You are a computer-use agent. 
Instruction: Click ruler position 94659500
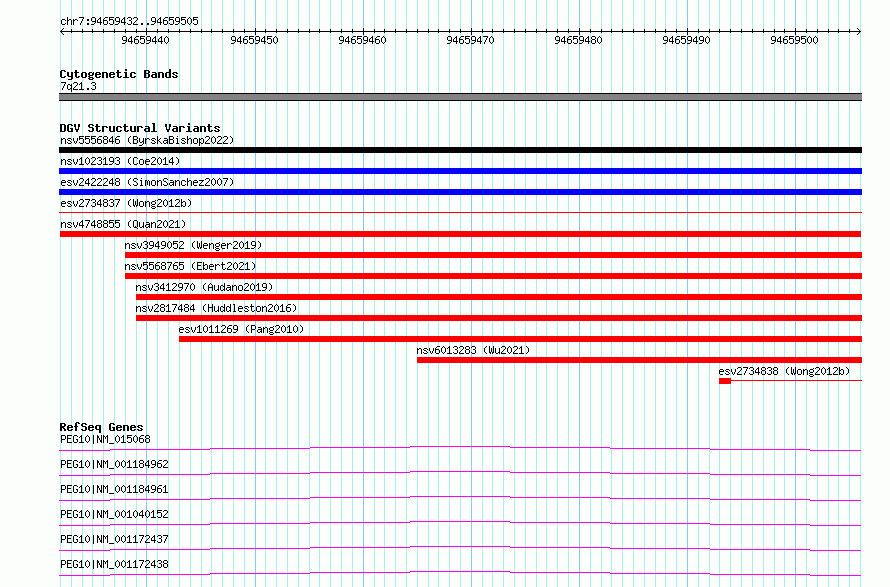(794, 40)
